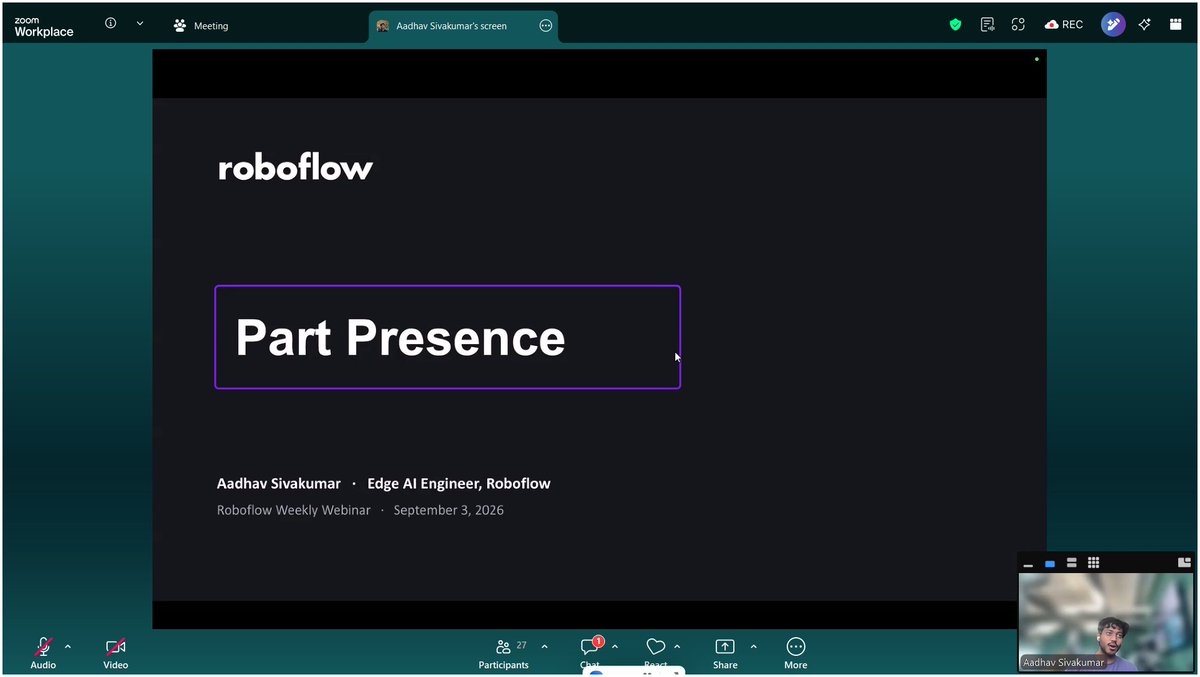Screen dimensions: 1200x677
Task: Open the More options menu
Action: pyautogui.click(x=796, y=654)
